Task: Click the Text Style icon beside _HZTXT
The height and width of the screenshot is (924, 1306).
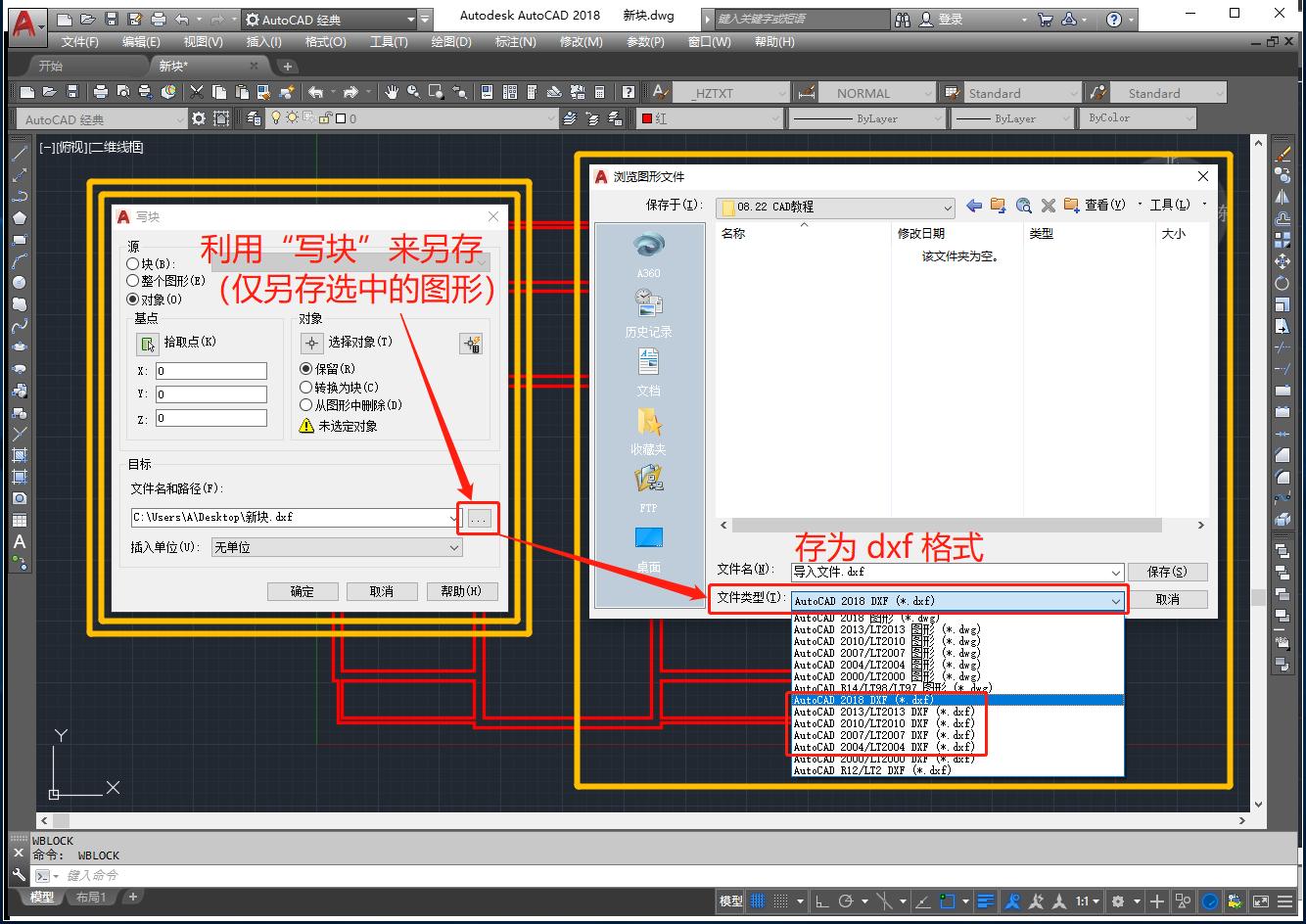Action: 661,93
